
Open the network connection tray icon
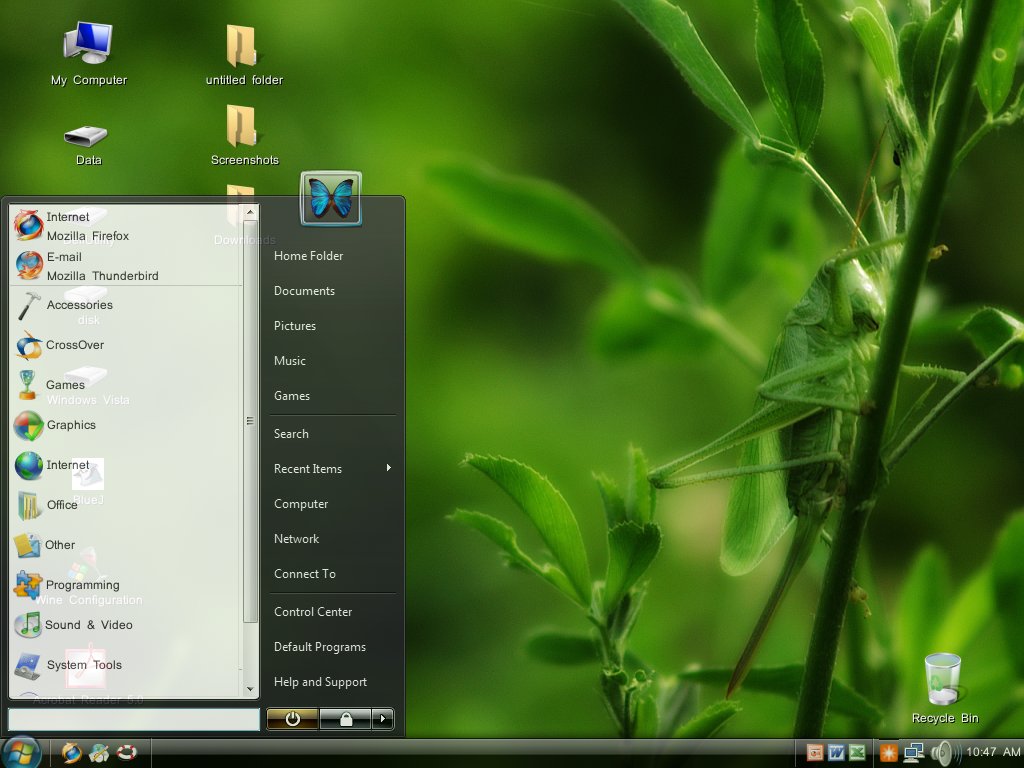[x=914, y=753]
